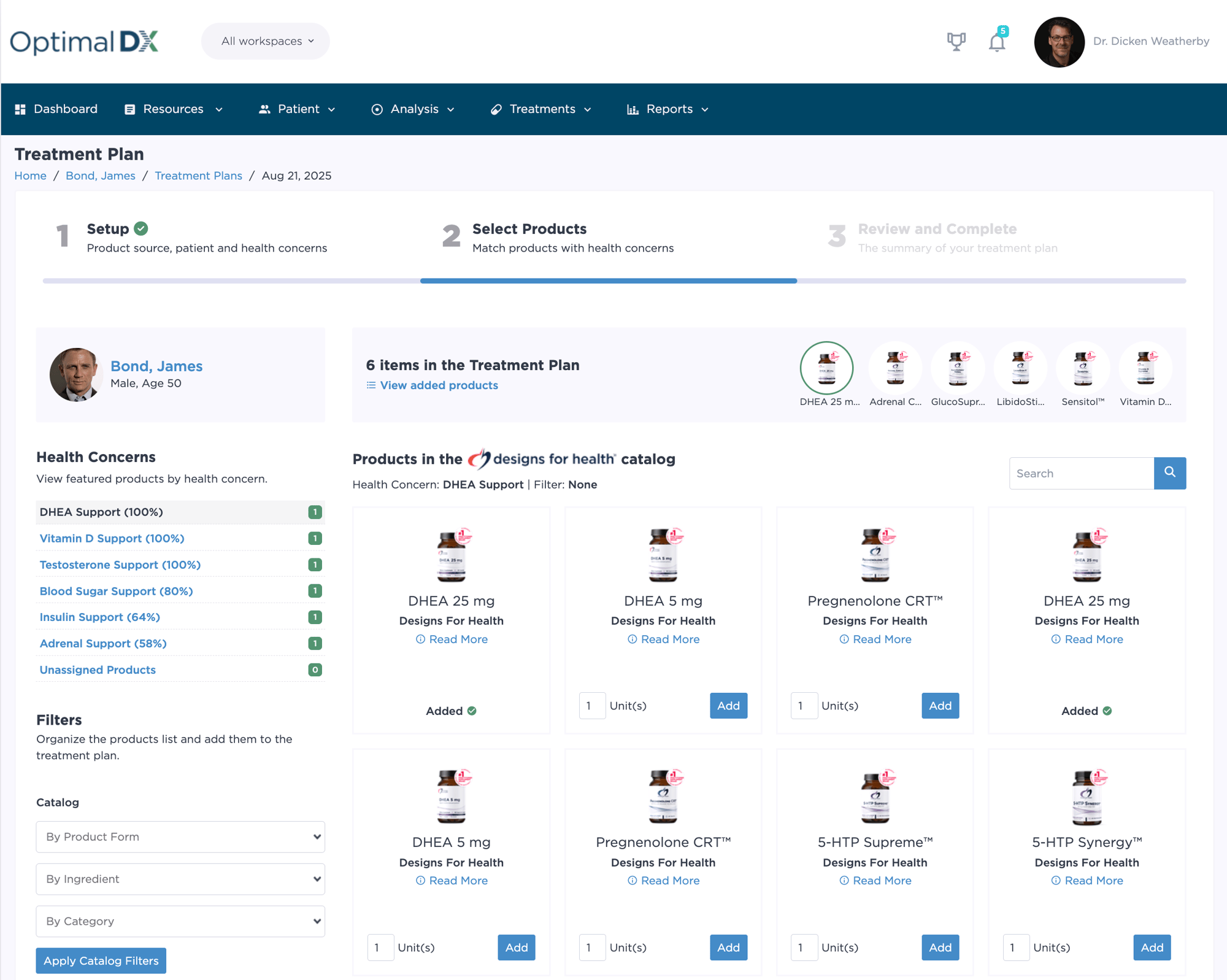Click the 5-HTP Synergy product bottle image
The image size is (1227, 980).
tap(1087, 796)
